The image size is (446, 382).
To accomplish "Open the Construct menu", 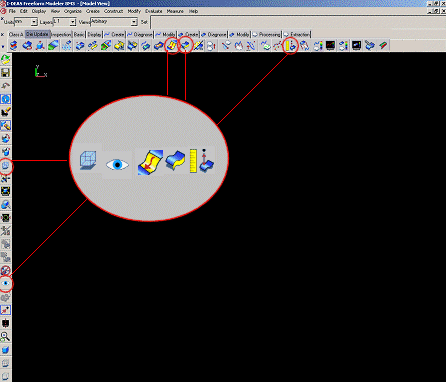I will point(113,11).
